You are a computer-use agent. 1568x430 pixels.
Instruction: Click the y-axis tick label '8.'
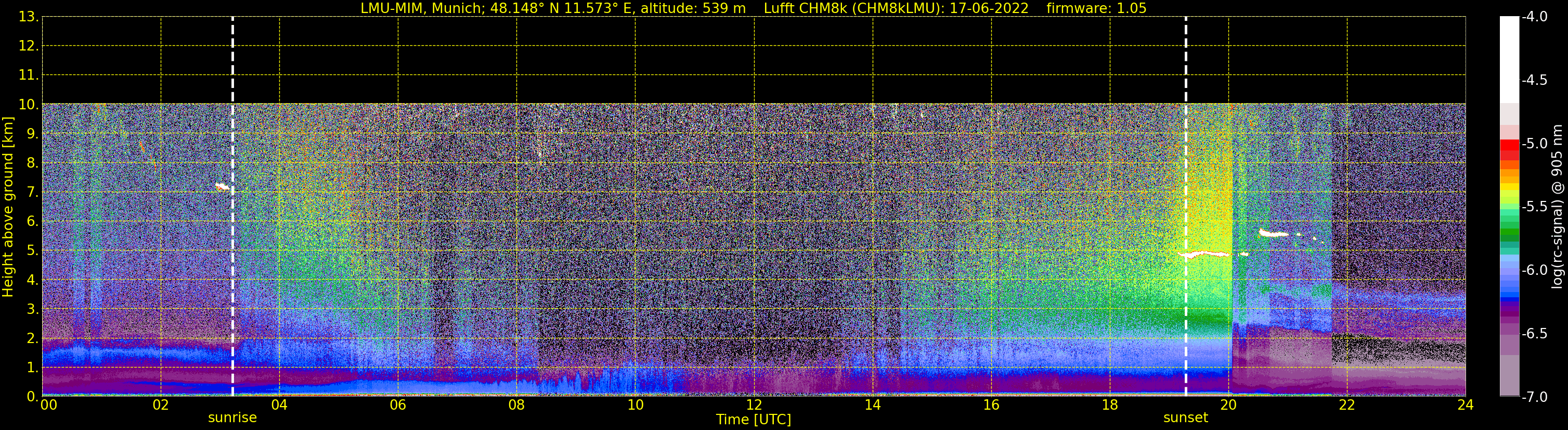pos(32,162)
